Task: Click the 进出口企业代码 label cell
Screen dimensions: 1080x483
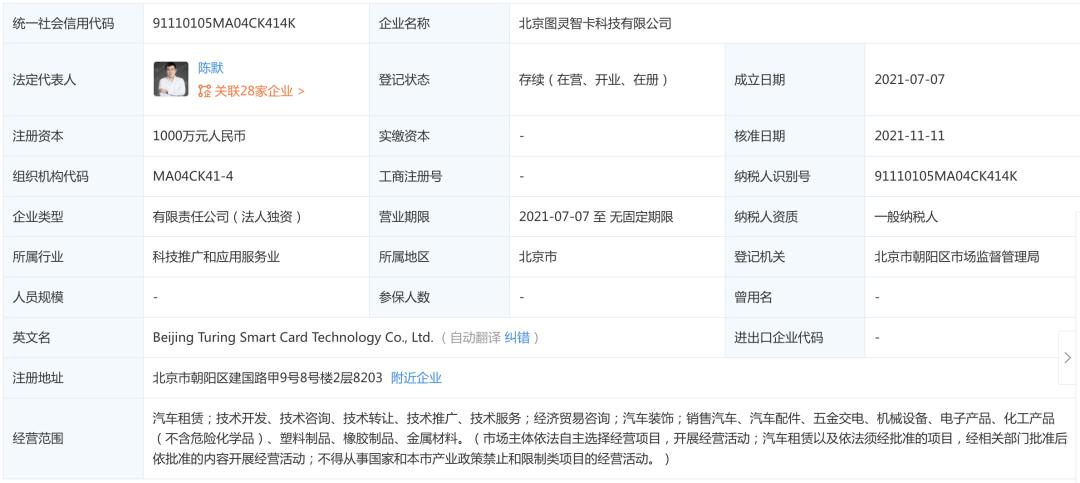Action: (x=795, y=338)
